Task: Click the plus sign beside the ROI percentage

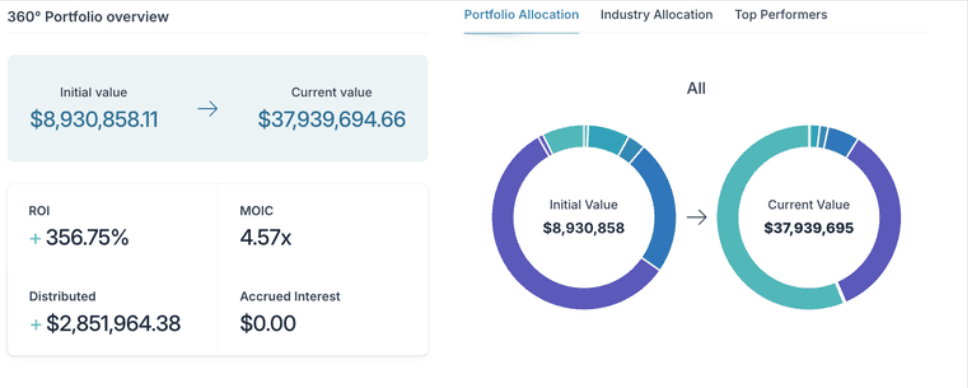Action: [35, 238]
